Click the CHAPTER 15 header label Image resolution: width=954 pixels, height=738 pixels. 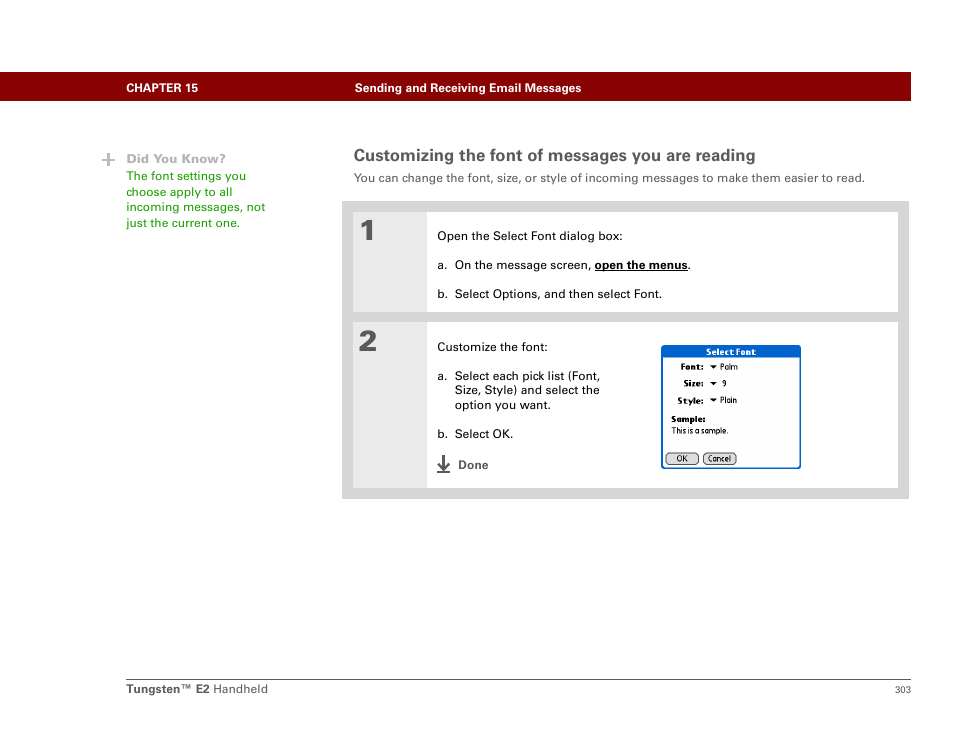[x=162, y=88]
